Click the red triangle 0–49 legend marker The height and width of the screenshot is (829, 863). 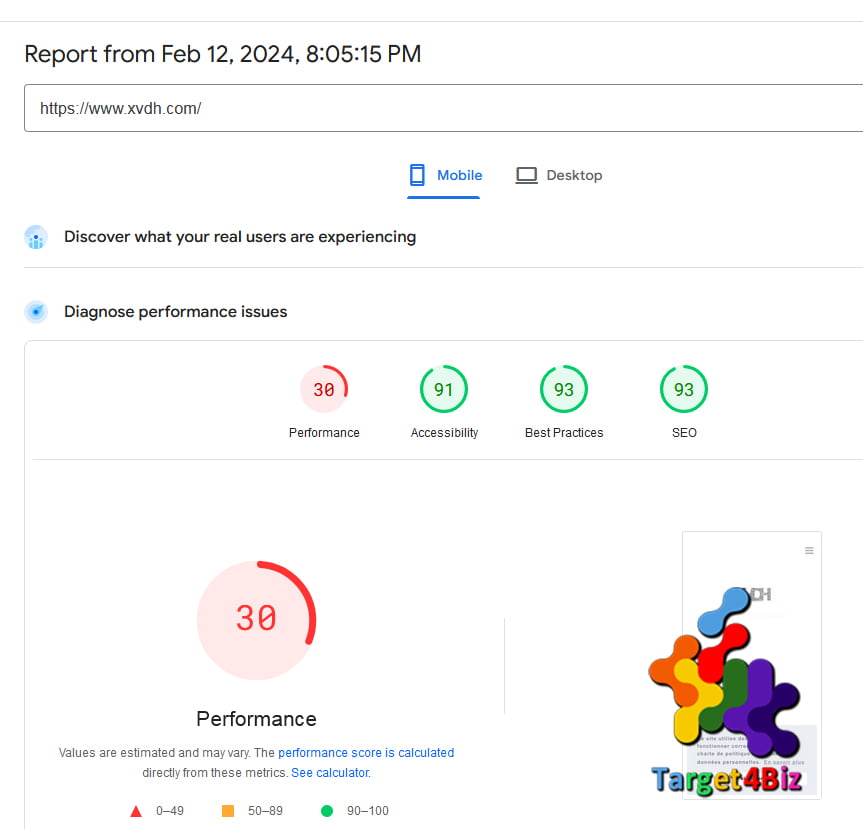pos(136,811)
